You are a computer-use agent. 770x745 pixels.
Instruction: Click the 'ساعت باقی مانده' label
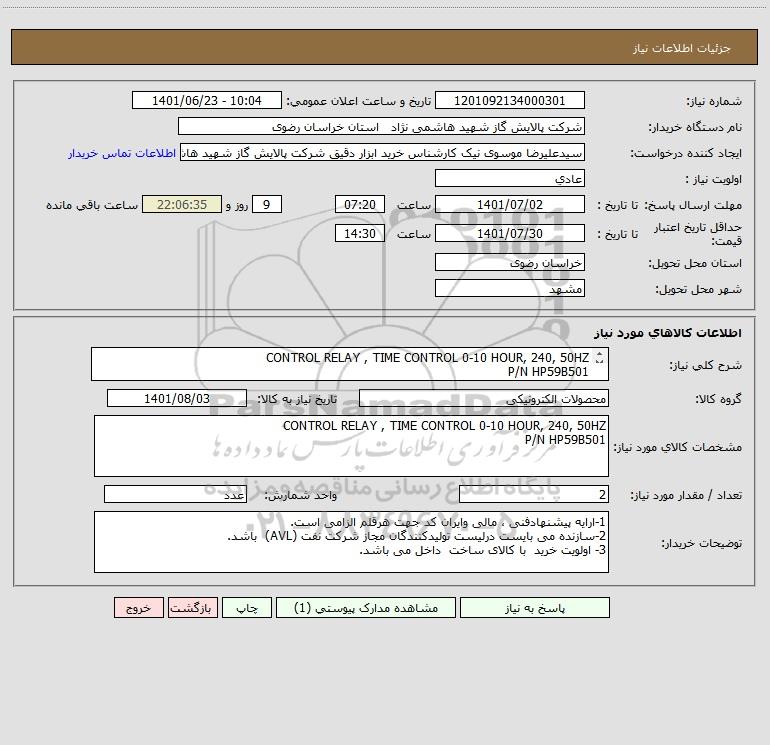[92, 205]
